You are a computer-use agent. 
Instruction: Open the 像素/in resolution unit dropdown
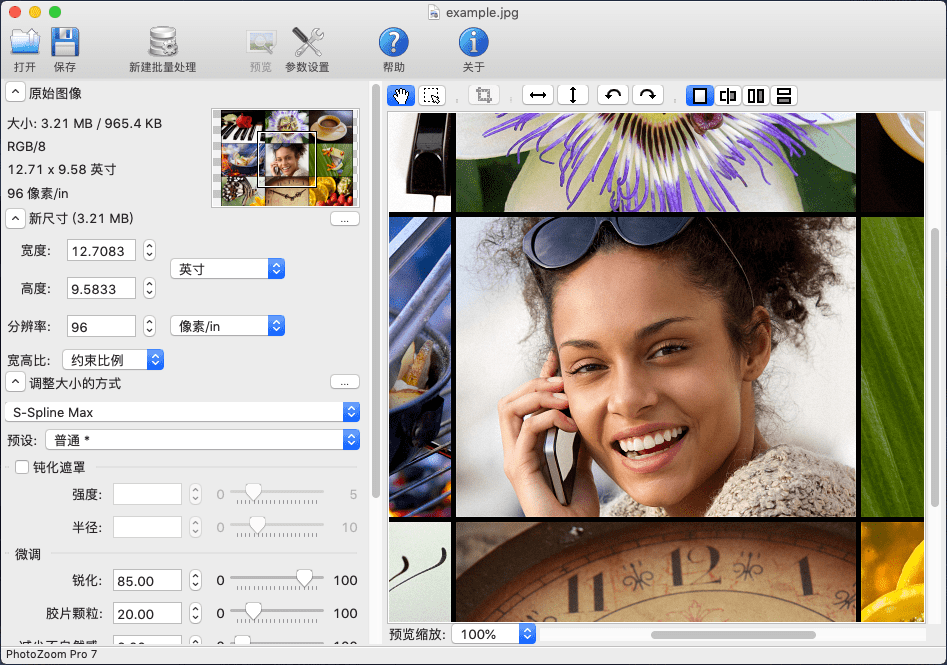[x=228, y=326]
